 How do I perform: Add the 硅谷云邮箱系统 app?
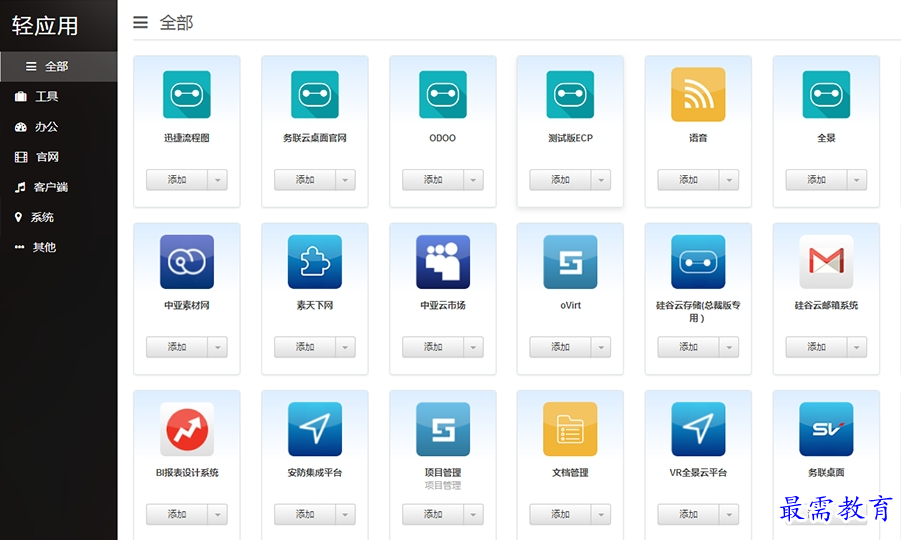coord(816,347)
